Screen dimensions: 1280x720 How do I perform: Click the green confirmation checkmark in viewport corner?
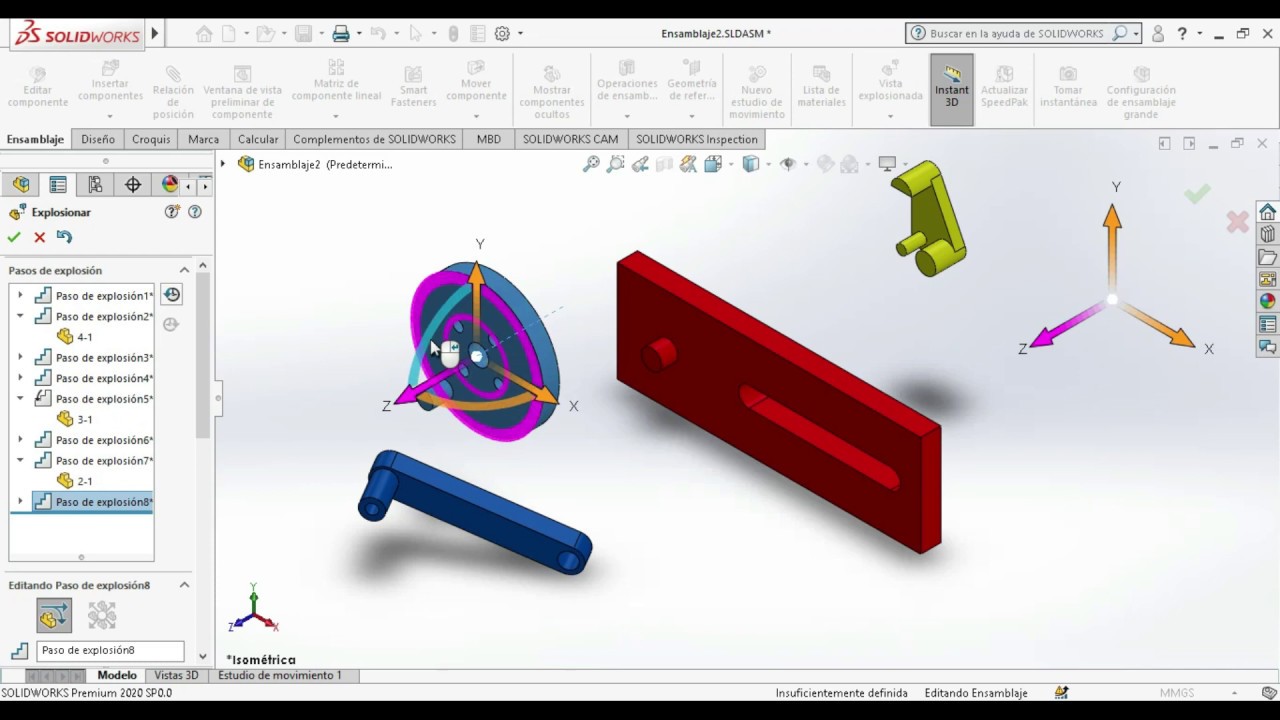click(1197, 194)
